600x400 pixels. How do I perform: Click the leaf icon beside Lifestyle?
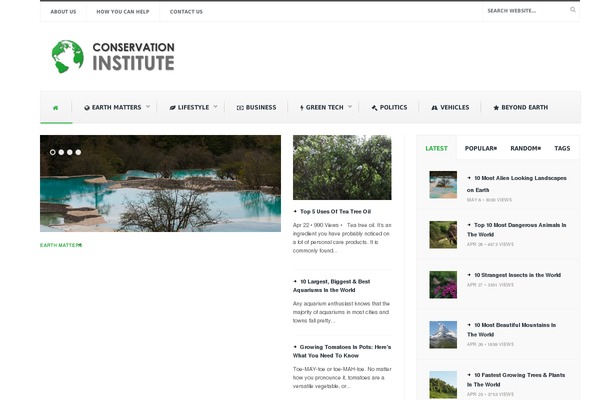click(172, 108)
